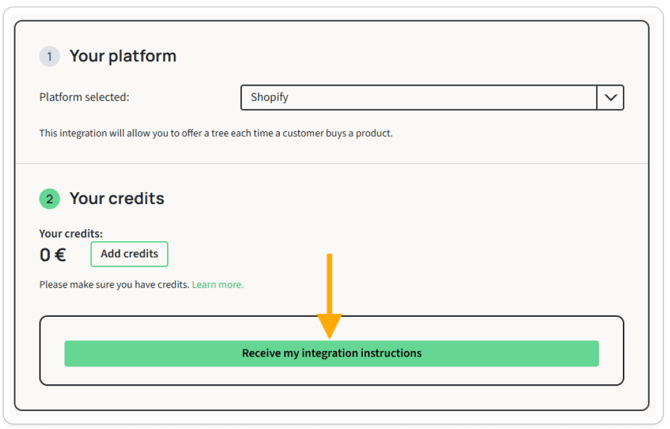The height and width of the screenshot is (429, 670).
Task: Click the divider line between the two sections
Action: [331, 163]
